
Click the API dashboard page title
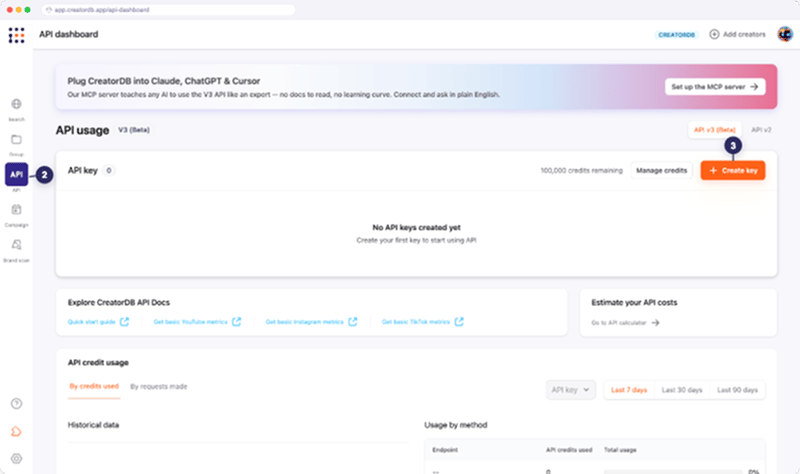coord(69,34)
